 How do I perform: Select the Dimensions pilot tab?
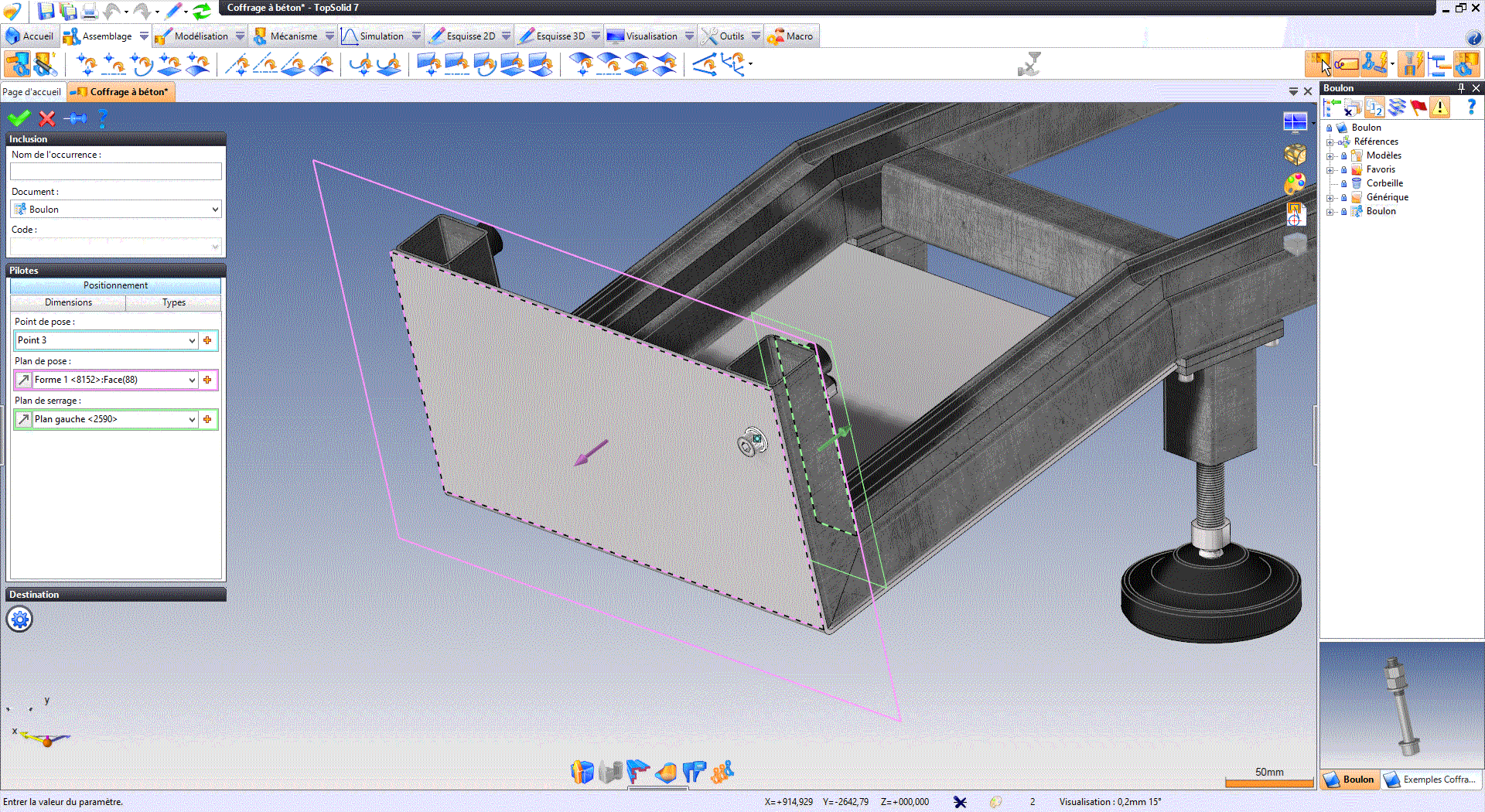click(x=68, y=302)
